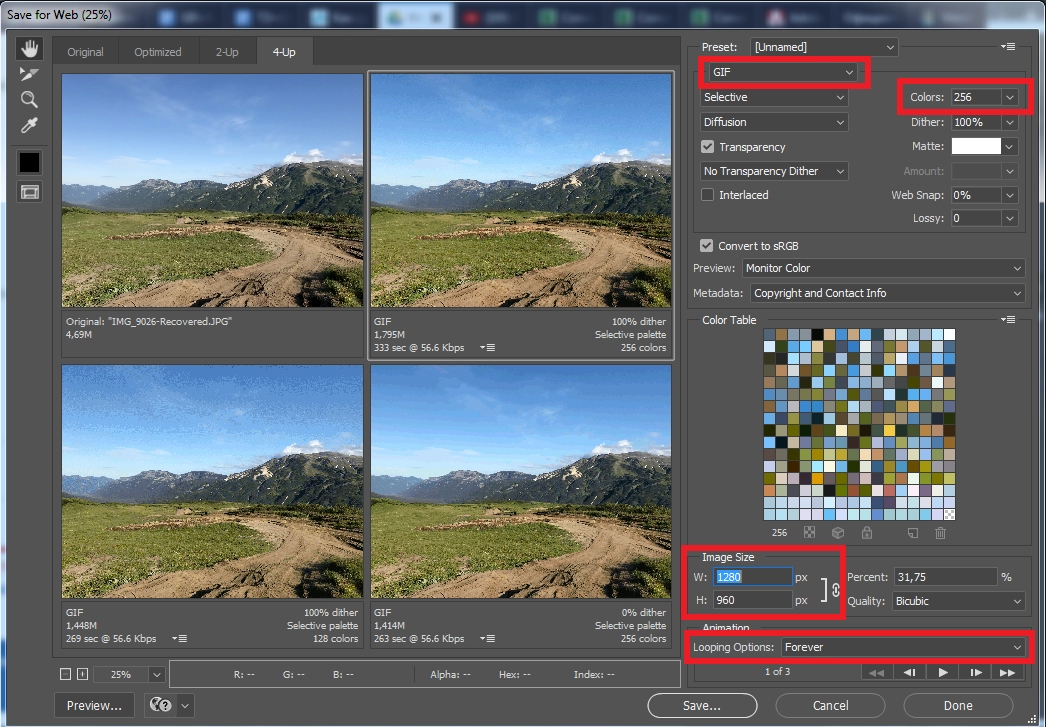
Task: Play the animation preview
Action: [943, 672]
